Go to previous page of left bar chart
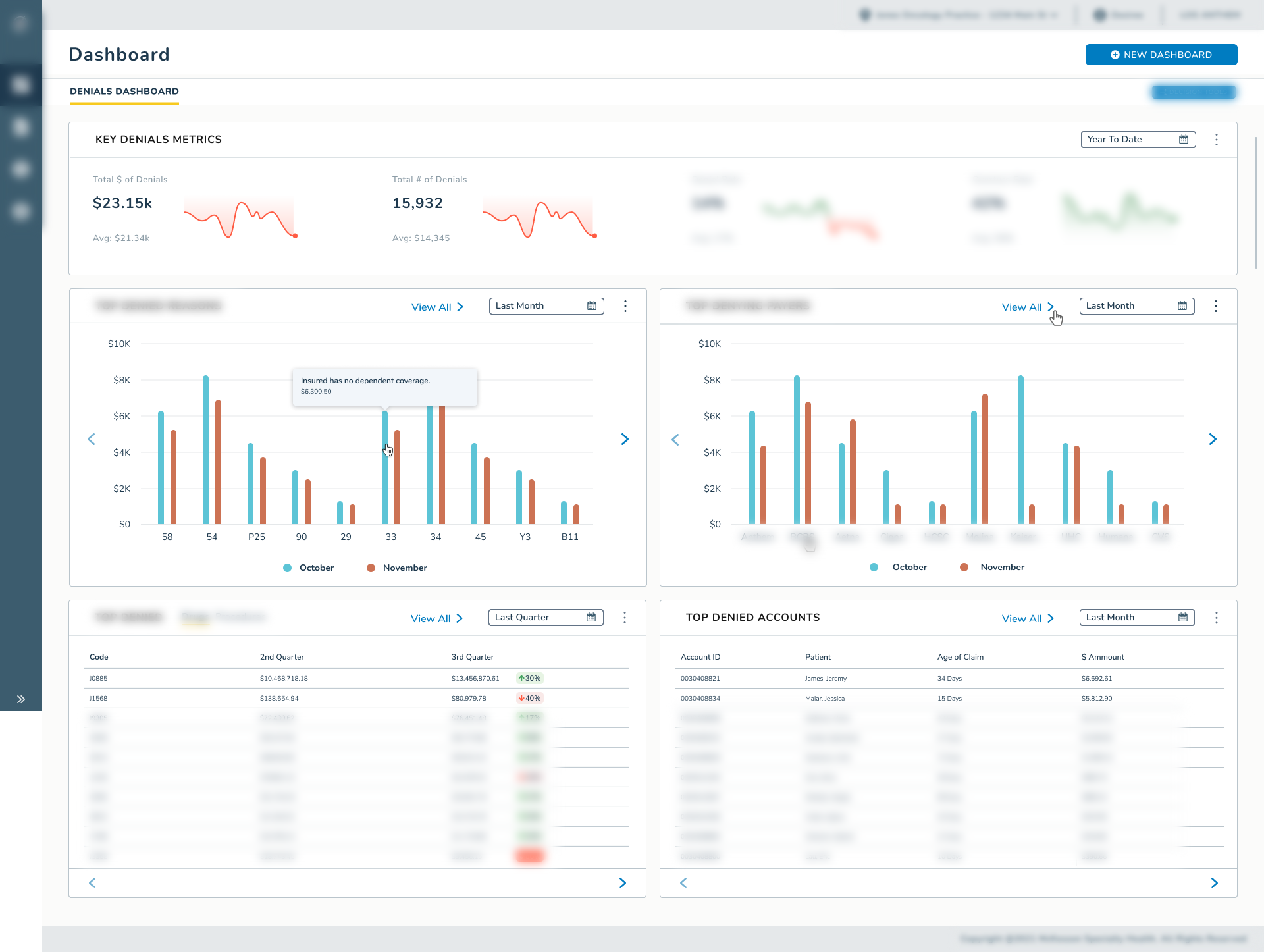Viewport: 1264px width, 952px height. click(x=92, y=439)
